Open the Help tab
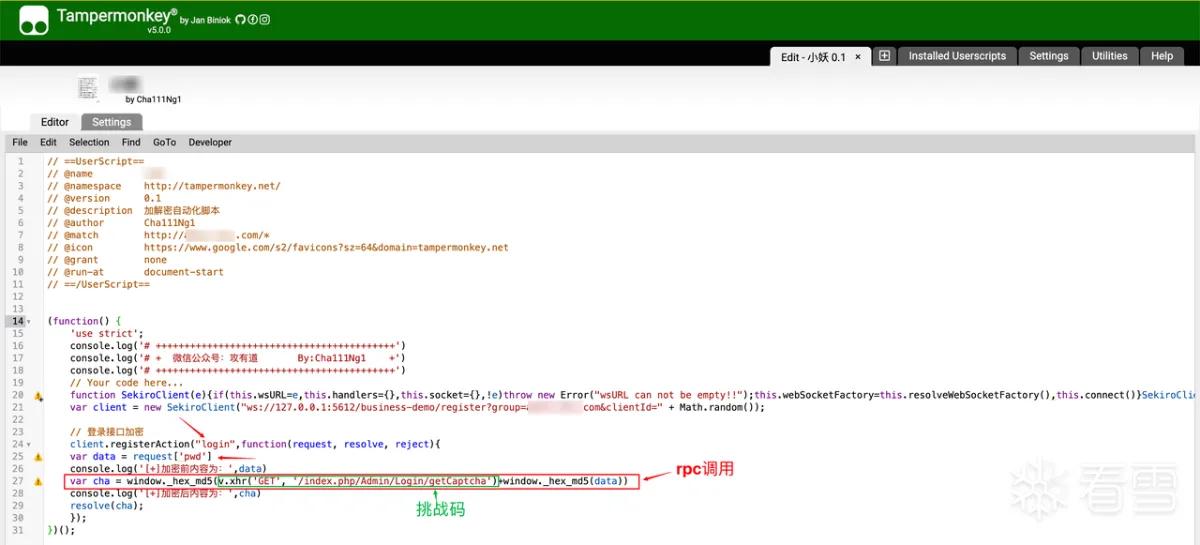Image resolution: width=1200 pixels, height=545 pixels. click(1162, 56)
